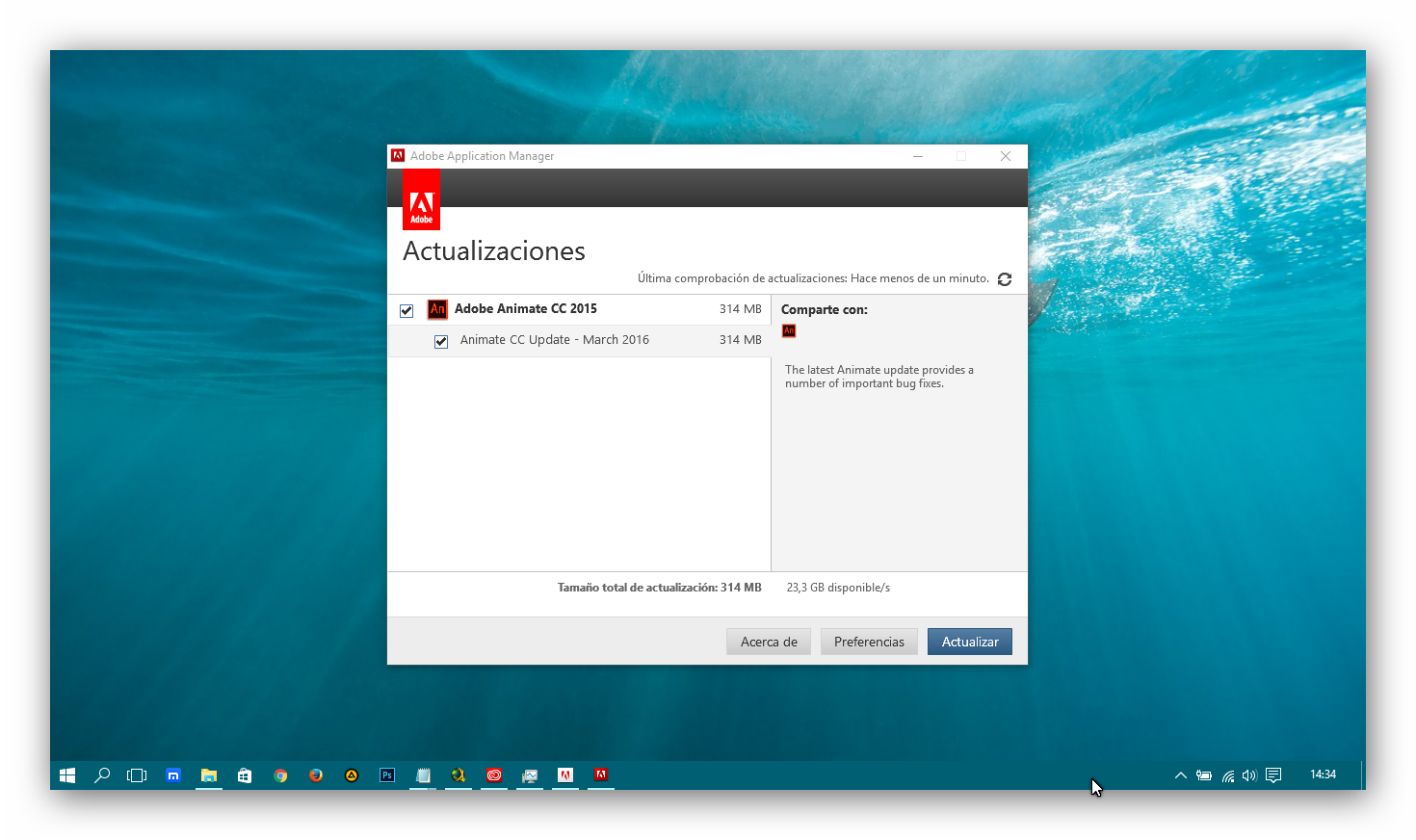Select the Adobe Animate CC 2015 row title
Screen dimensions: 1416x840
click(526, 308)
